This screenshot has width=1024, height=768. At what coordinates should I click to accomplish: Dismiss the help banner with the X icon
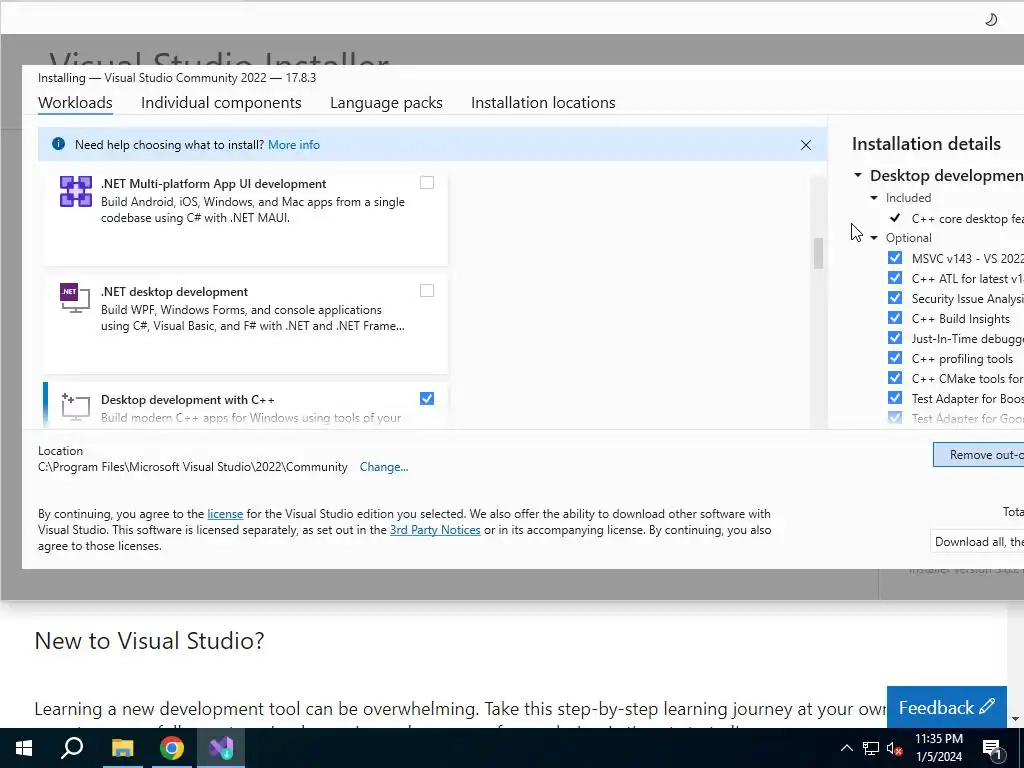[806, 145]
